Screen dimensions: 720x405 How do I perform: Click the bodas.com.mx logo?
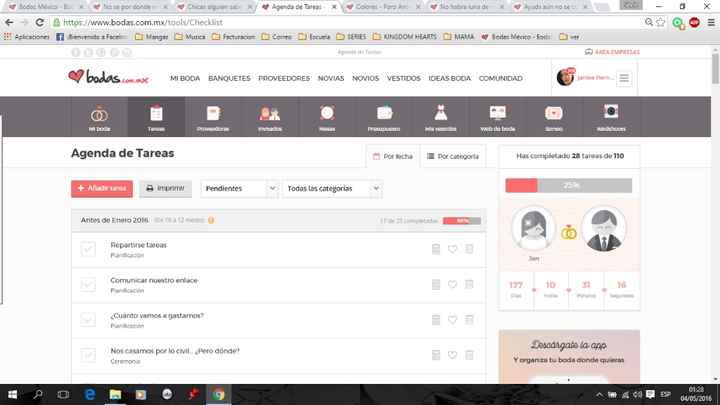tap(108, 77)
